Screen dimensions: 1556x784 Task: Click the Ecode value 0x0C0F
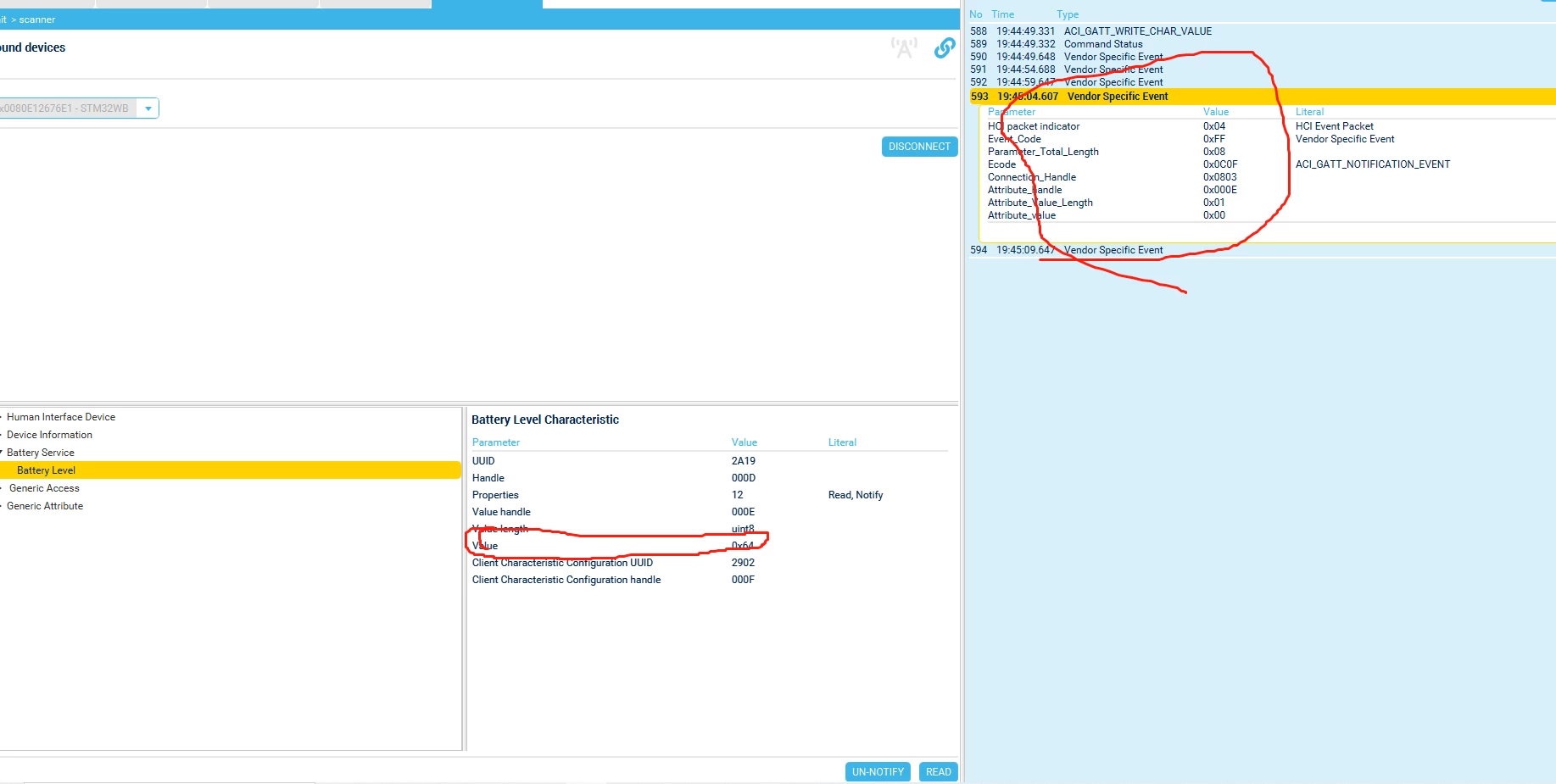click(1220, 164)
